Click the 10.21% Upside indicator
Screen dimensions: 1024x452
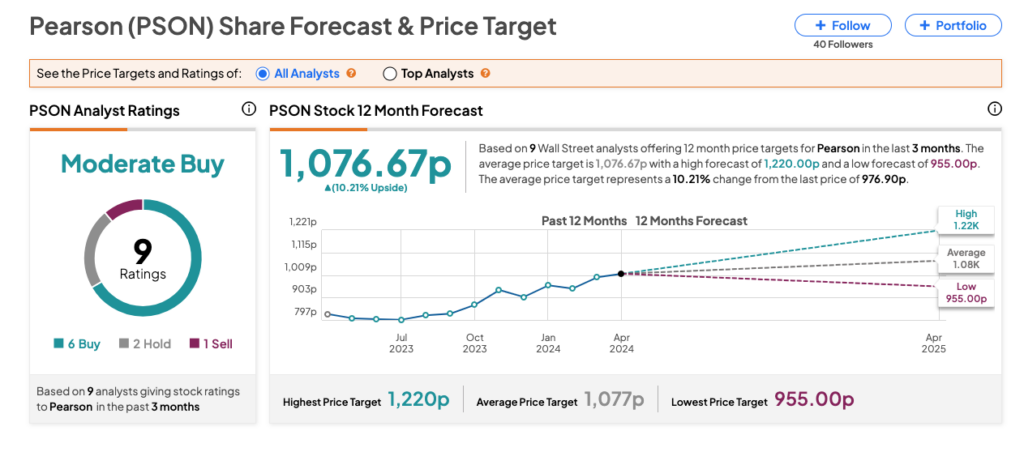[366, 188]
